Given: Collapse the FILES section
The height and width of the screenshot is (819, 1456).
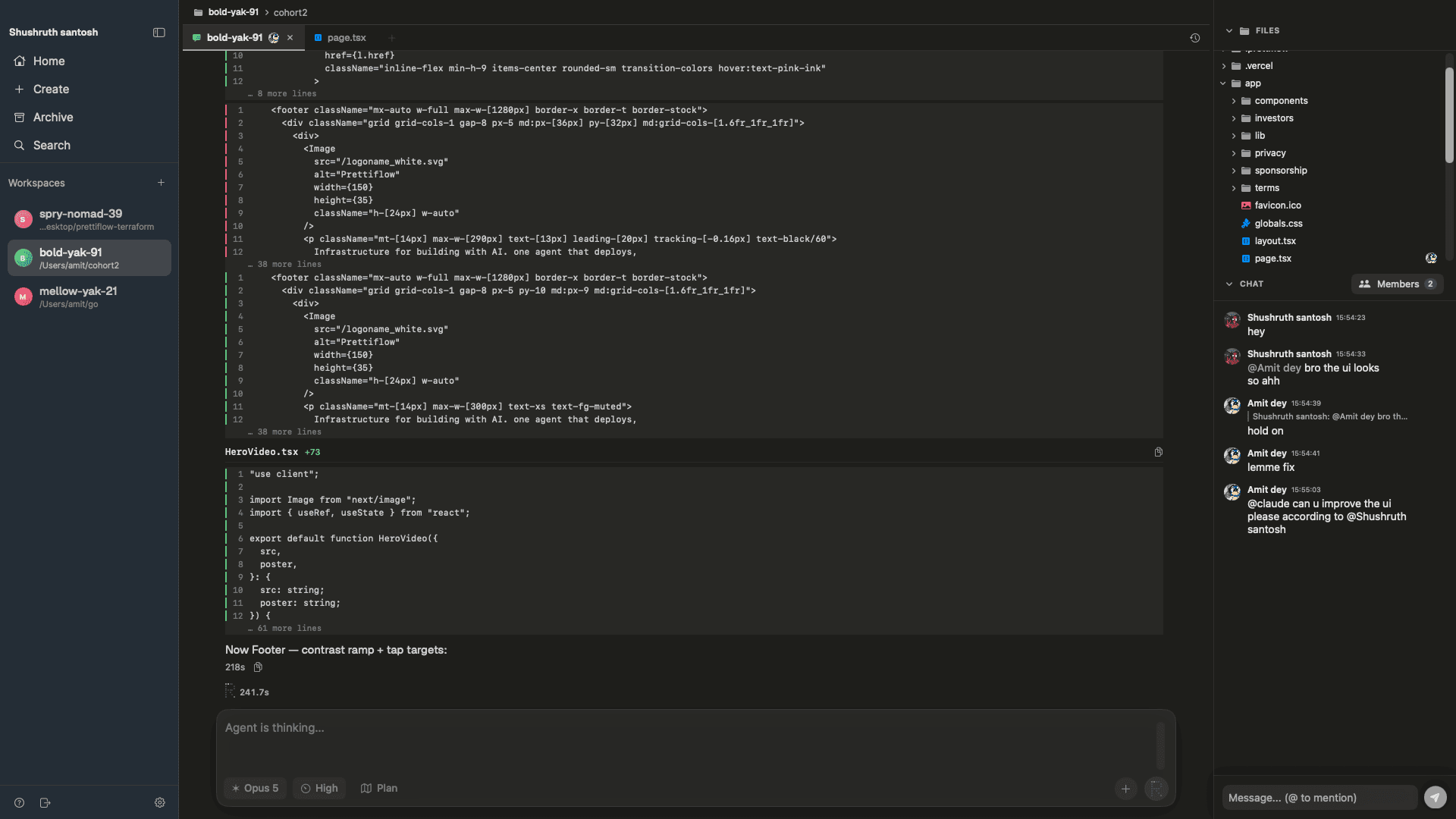Looking at the screenshot, I should click(1229, 31).
